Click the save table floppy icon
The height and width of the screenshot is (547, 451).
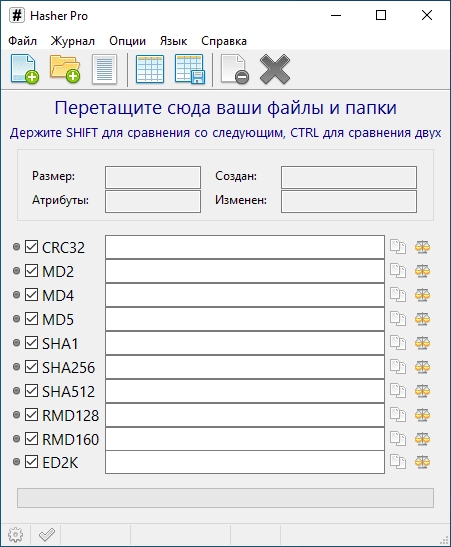(190, 69)
